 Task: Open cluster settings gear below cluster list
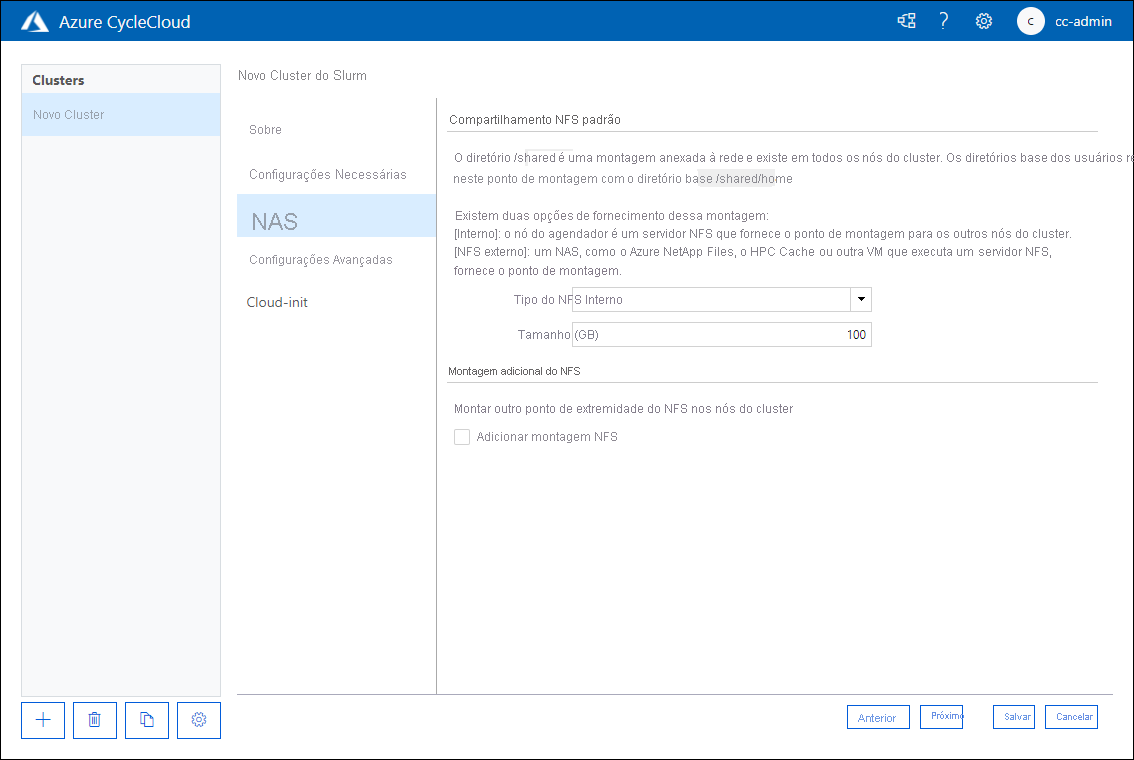pyautogui.click(x=198, y=720)
